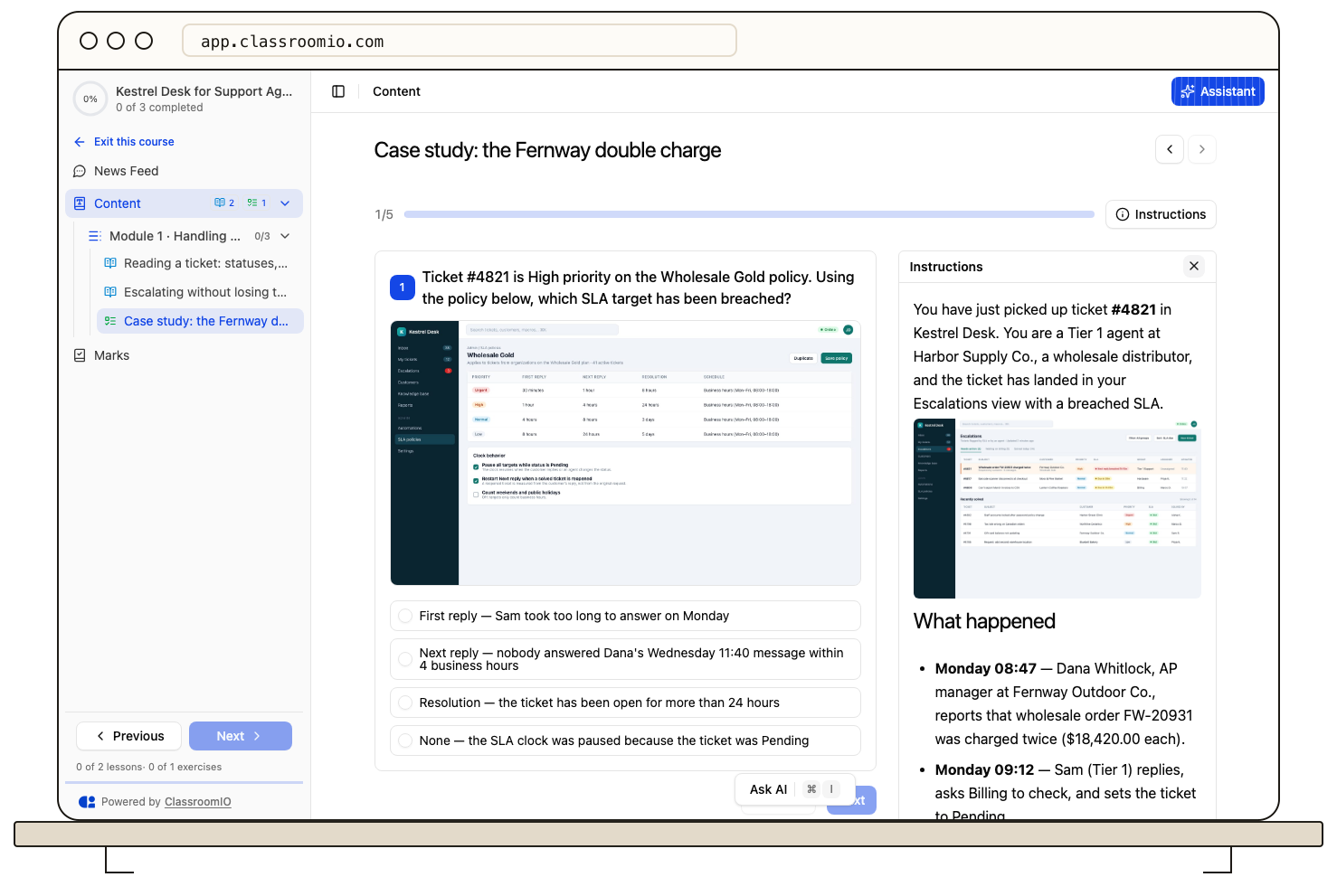Select None — SLA clock paused option
Viewport: 1337px width, 896px height.
(x=625, y=740)
